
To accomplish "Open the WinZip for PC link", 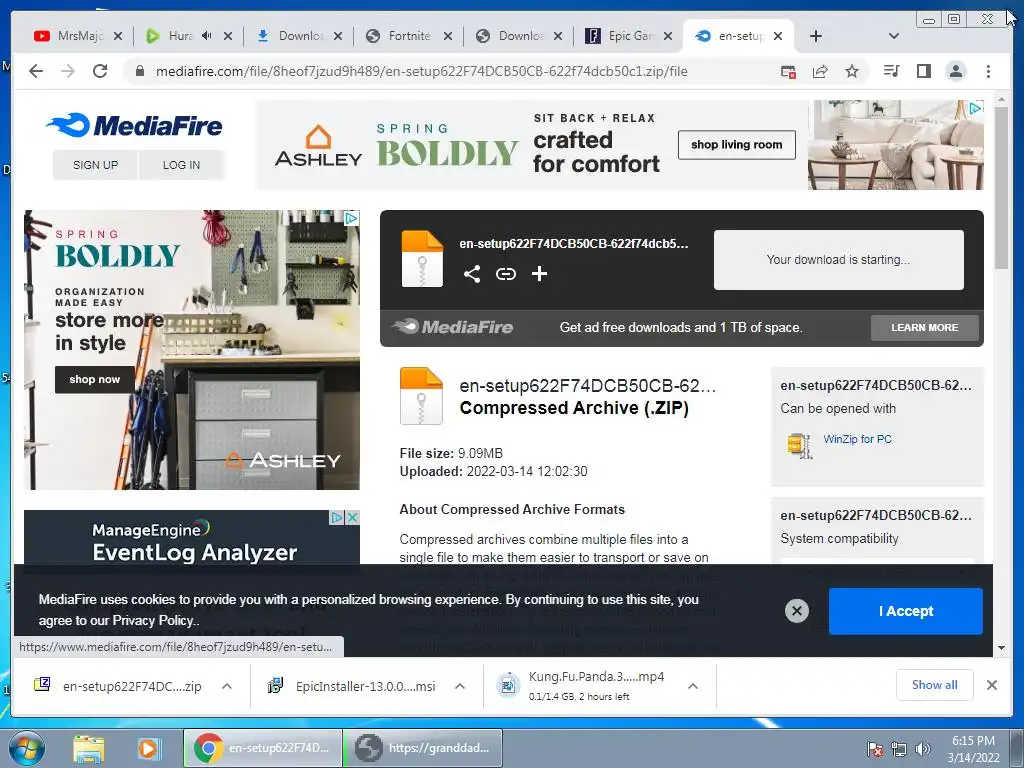I will pyautogui.click(x=857, y=439).
